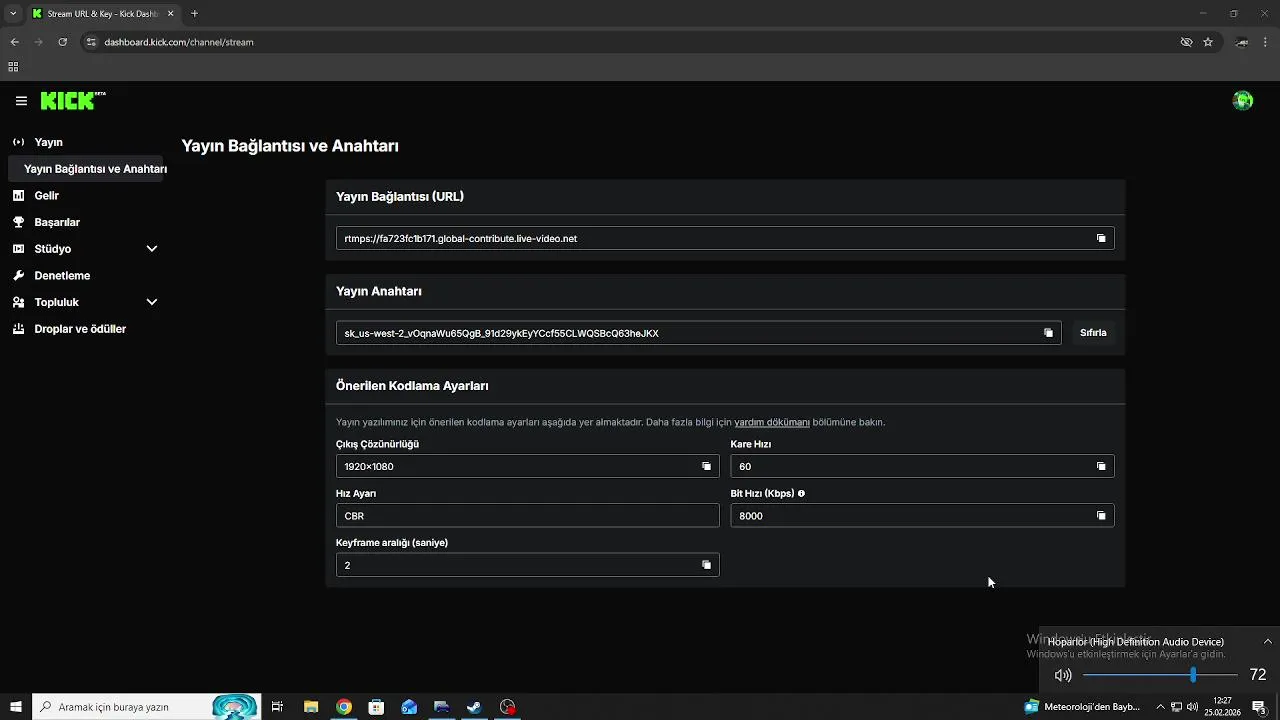Viewport: 1280px width, 720px height.
Task: Click the Gelir chart icon
Action: [x=18, y=196]
